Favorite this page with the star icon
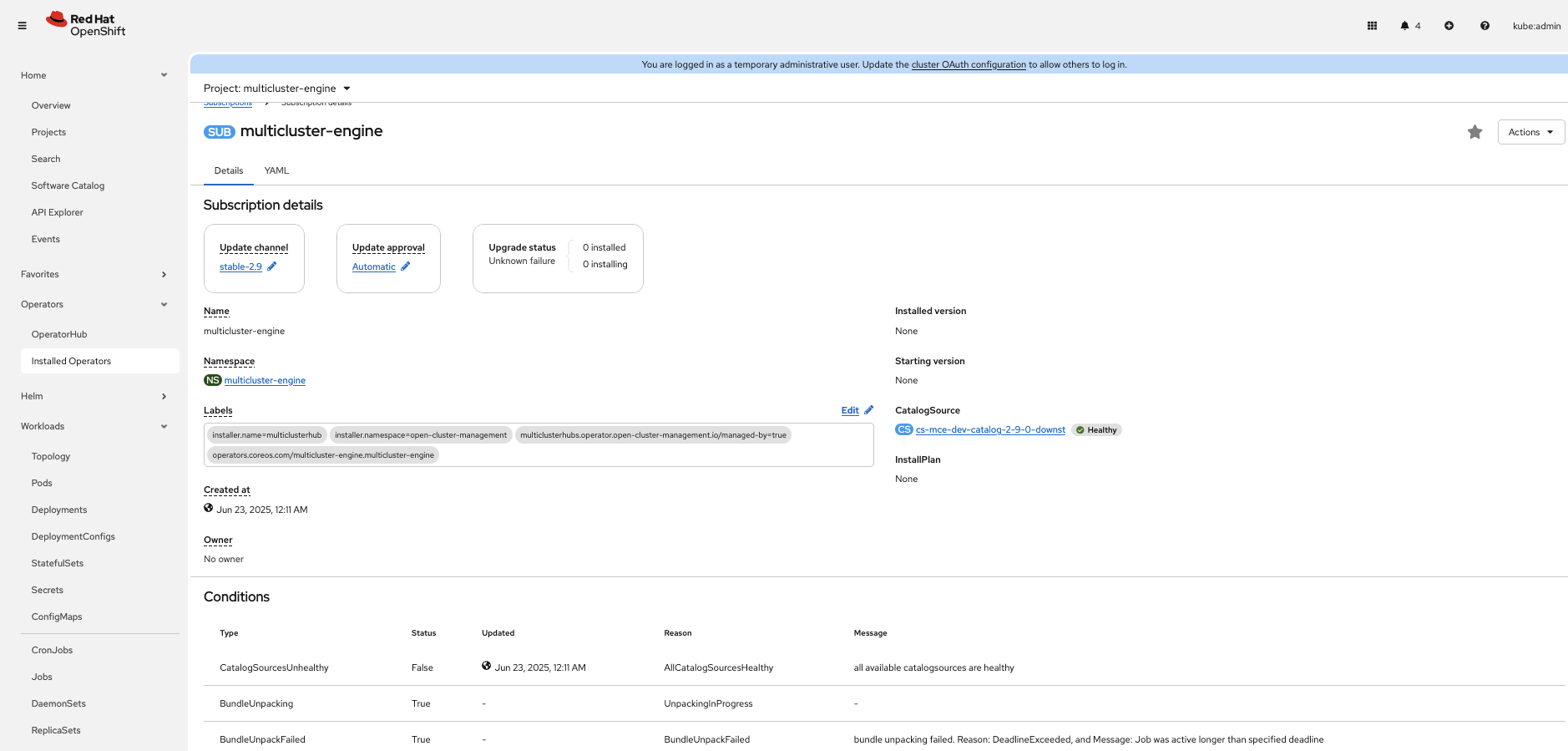 tap(1475, 132)
